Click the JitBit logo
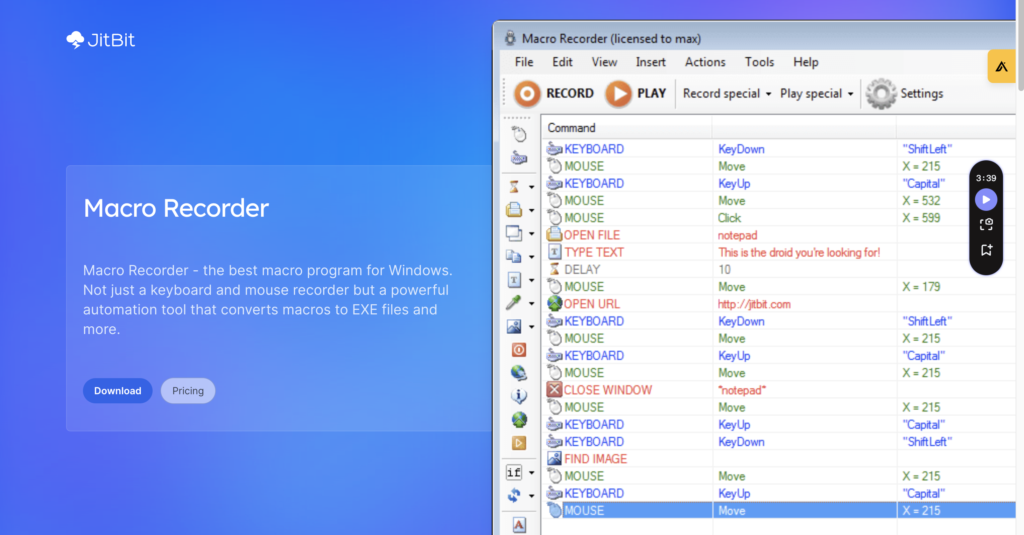 coord(101,40)
